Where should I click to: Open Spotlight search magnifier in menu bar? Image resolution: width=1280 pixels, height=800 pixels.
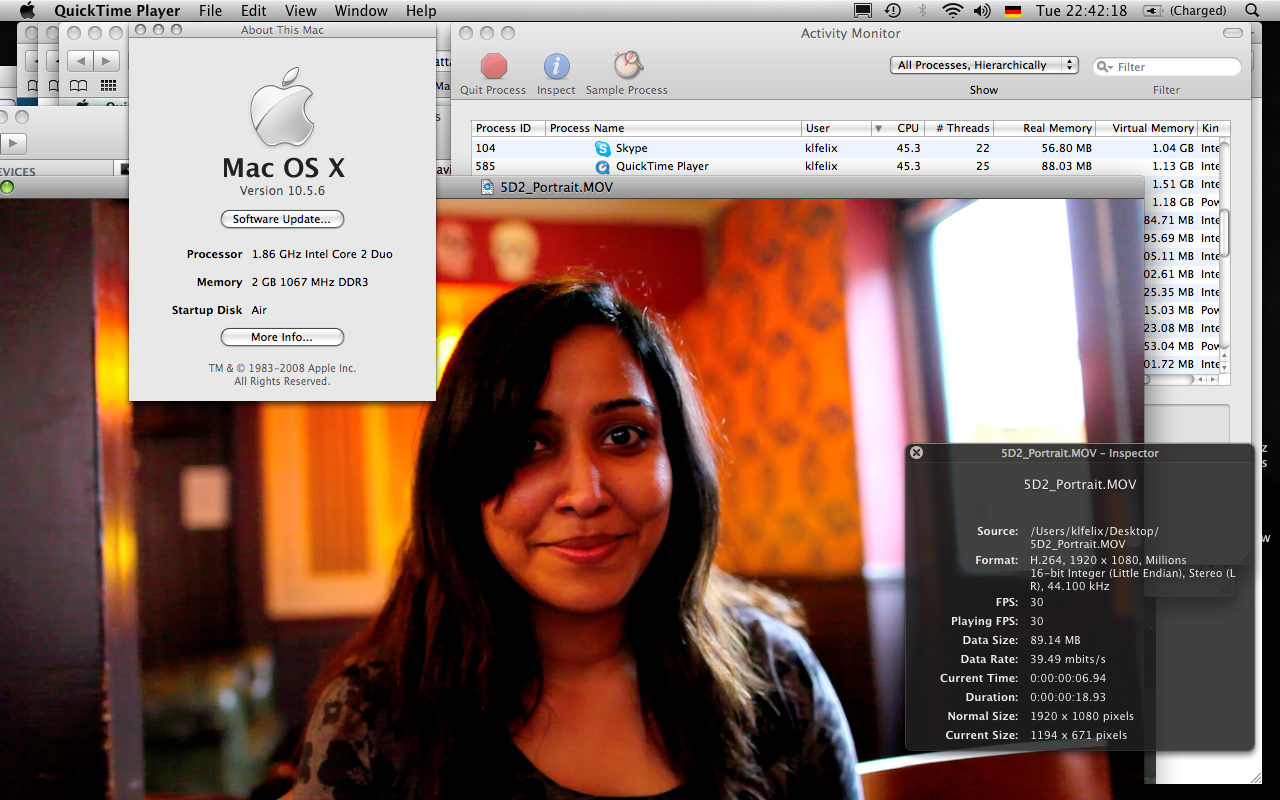pyautogui.click(x=1252, y=11)
